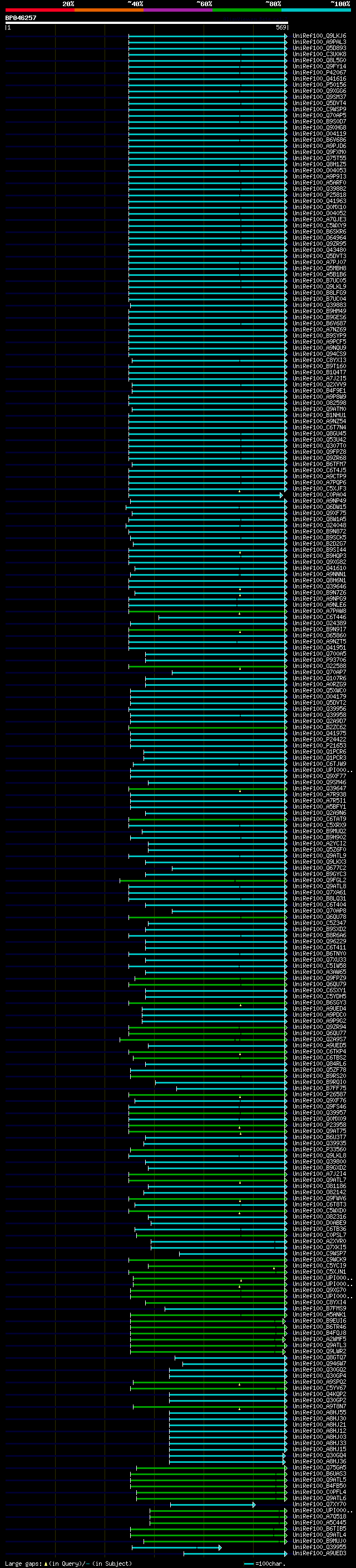Click the UniRef100_O64964 label

tap(319, 238)
